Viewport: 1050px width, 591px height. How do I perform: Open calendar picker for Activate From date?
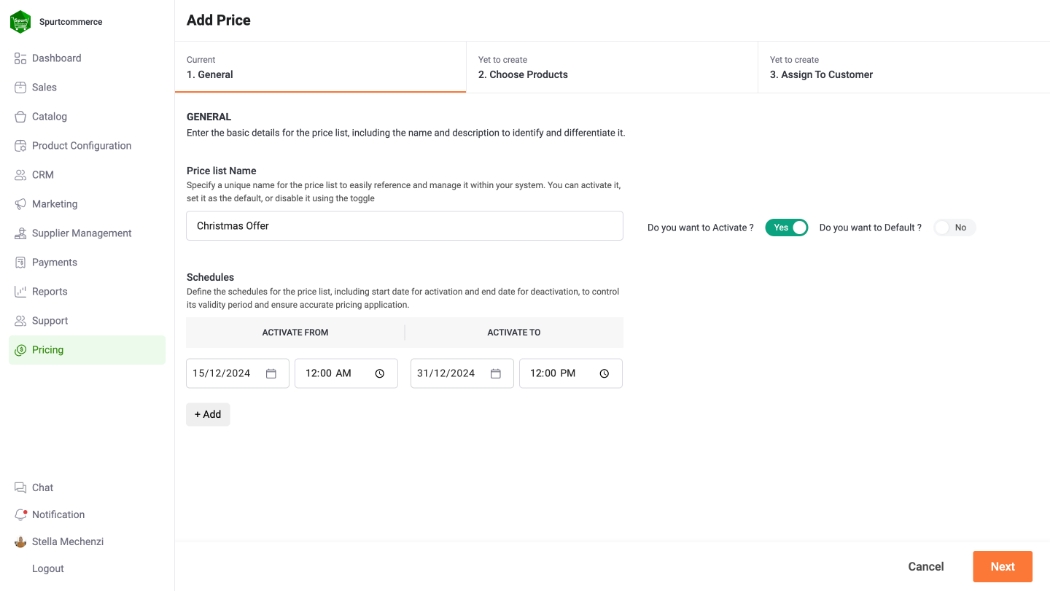(x=271, y=373)
